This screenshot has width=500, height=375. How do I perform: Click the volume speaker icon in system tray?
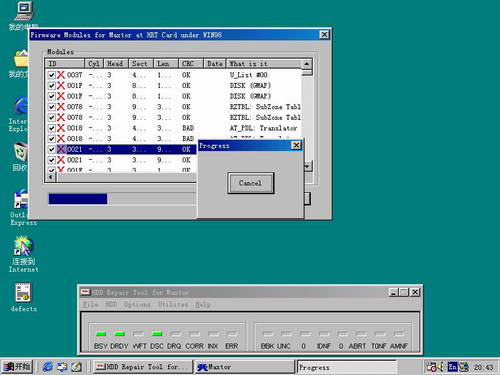pyautogui.click(x=440, y=367)
